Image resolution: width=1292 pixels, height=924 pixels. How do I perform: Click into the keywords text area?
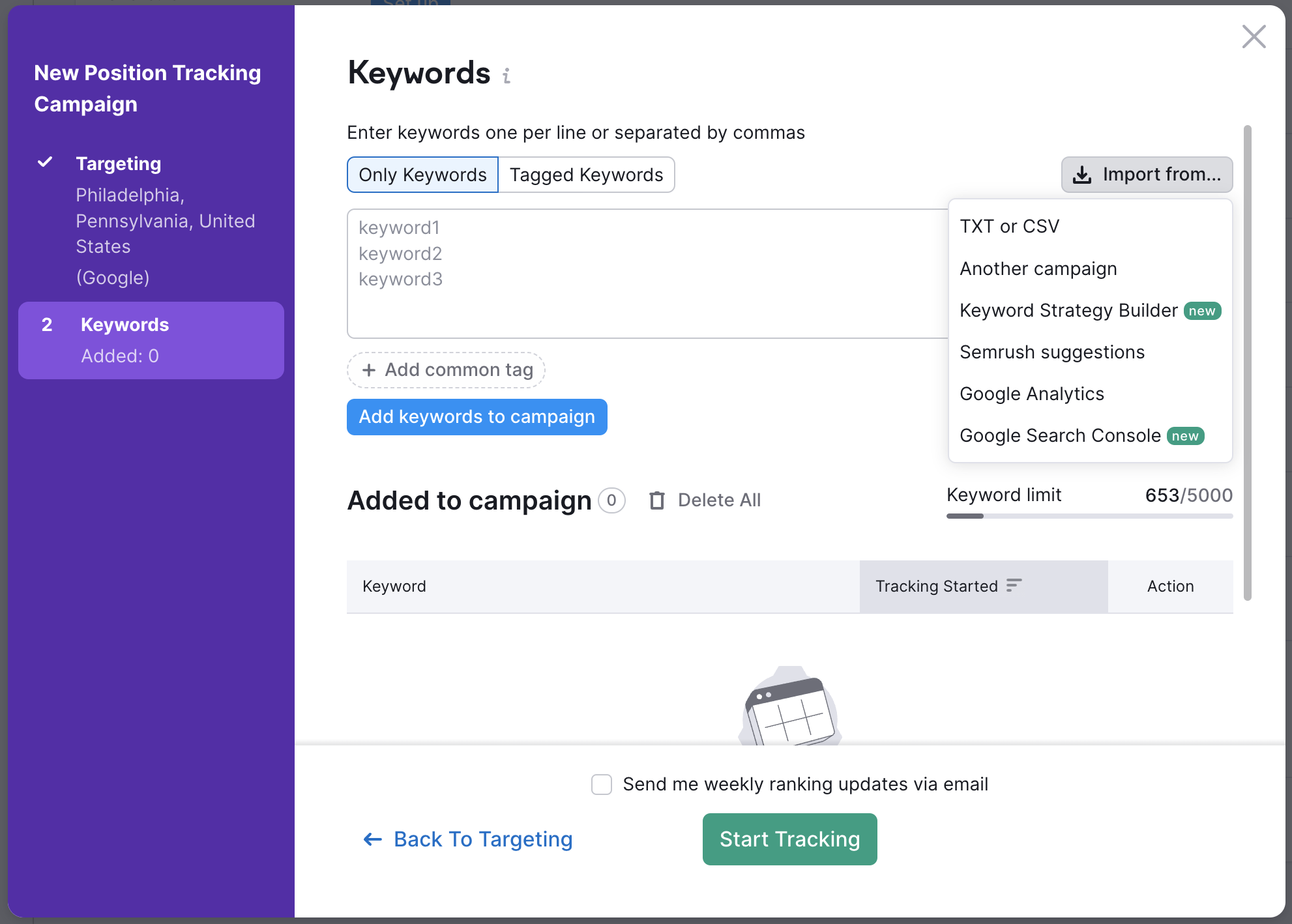pos(648,274)
